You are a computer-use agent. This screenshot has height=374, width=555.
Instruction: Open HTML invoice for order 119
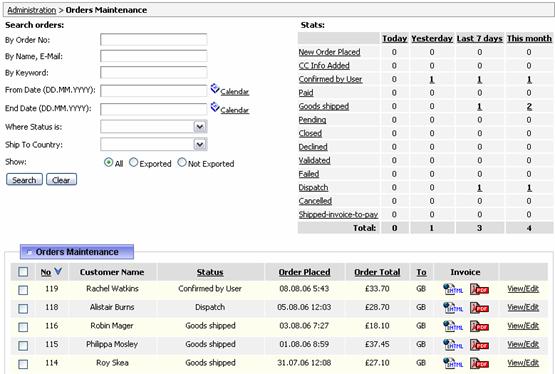pyautogui.click(x=453, y=289)
